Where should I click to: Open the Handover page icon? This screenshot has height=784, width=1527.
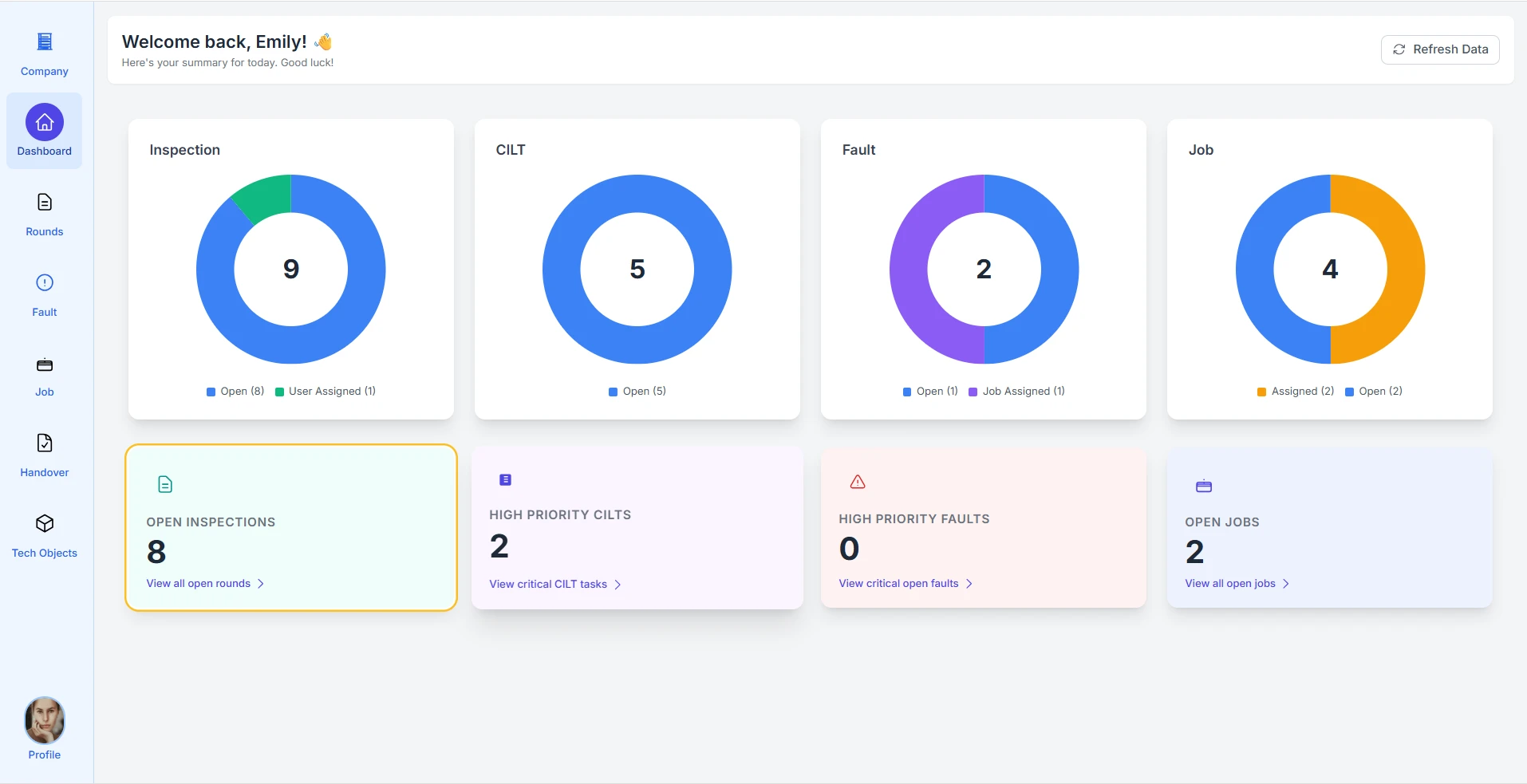[x=45, y=443]
